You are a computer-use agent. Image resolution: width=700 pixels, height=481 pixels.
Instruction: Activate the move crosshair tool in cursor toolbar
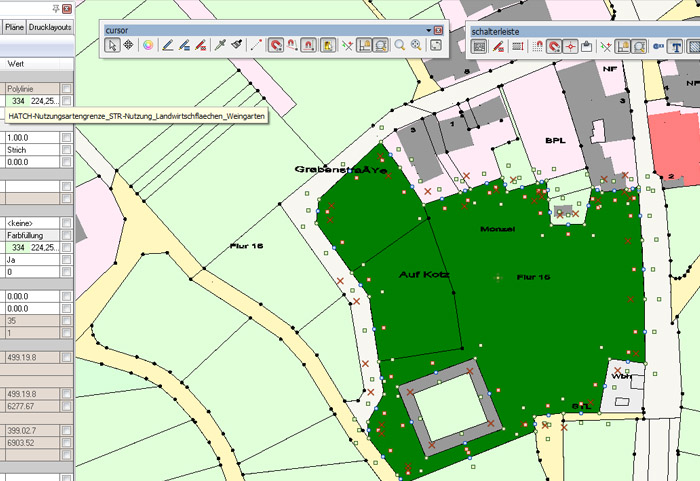(x=128, y=45)
